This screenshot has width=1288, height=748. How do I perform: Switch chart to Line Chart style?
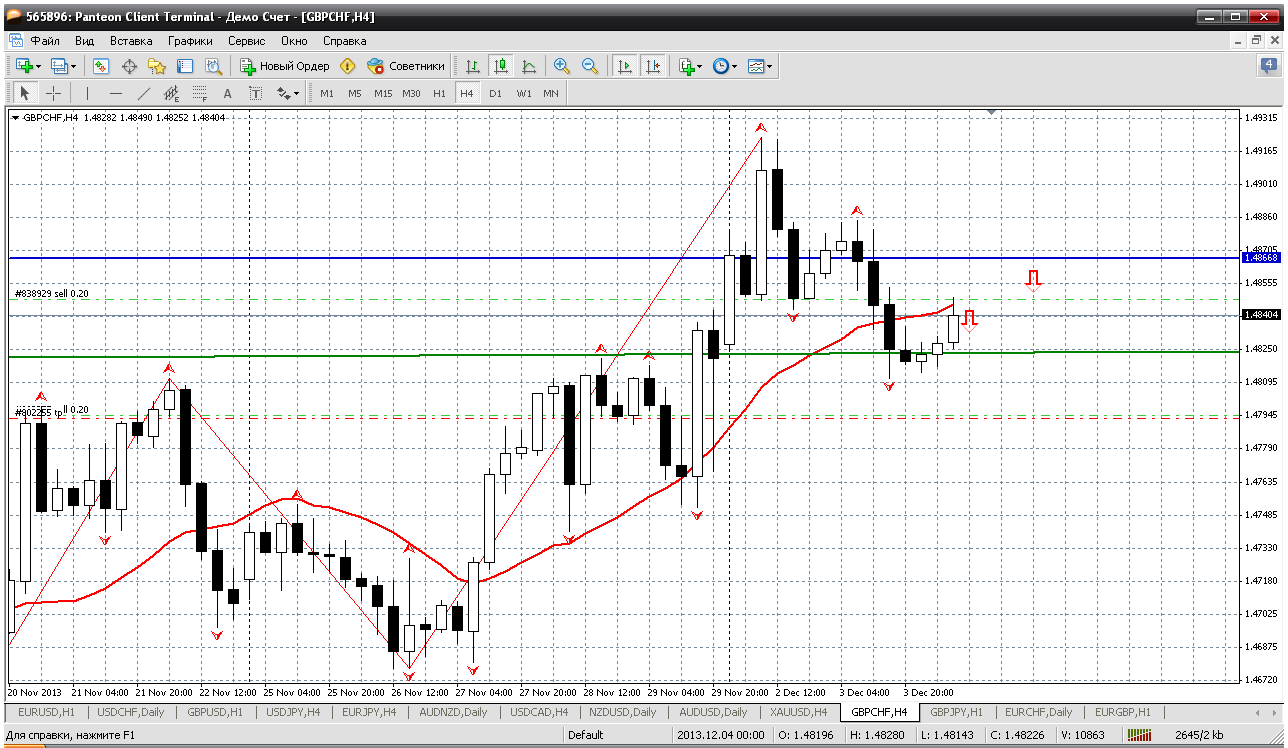pos(529,66)
